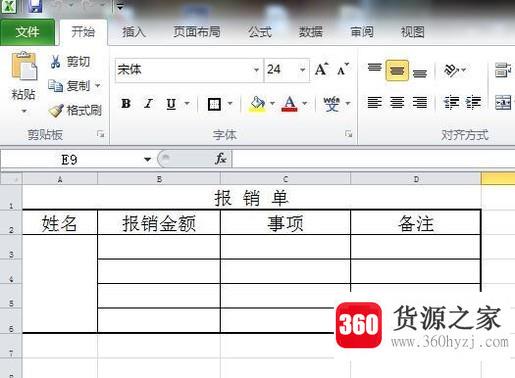The height and width of the screenshot is (378, 515).
Task: Apply cell borders with the border icon
Action: pyautogui.click(x=214, y=104)
